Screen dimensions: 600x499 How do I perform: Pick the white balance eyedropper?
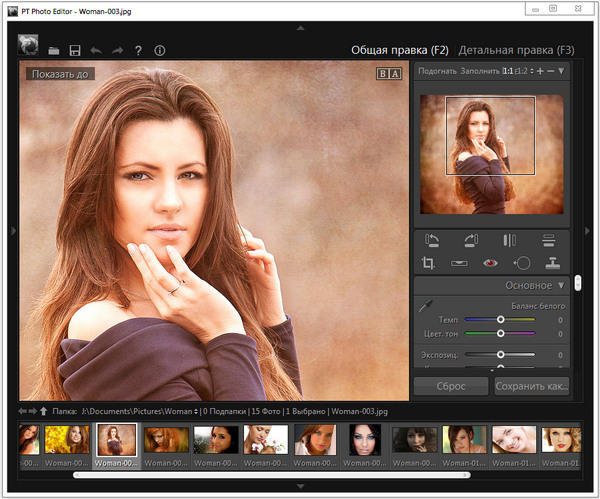pos(425,306)
